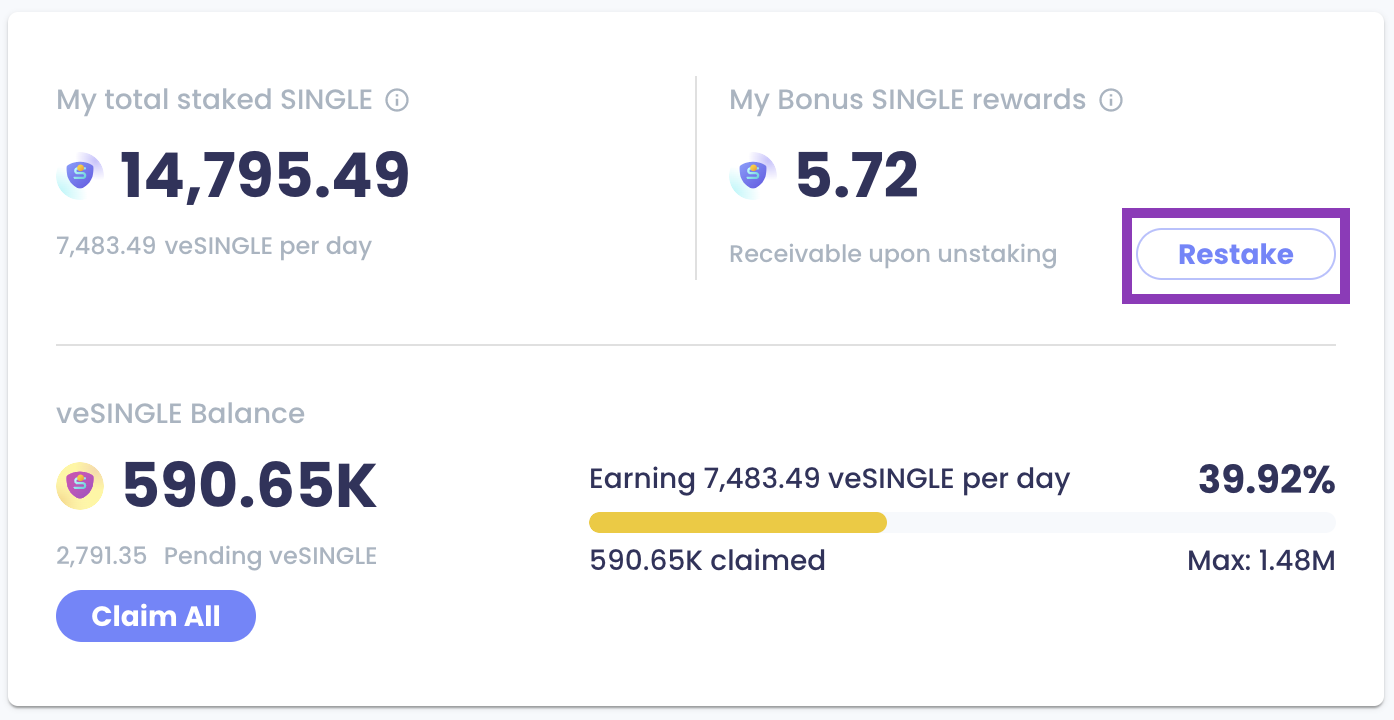Click the 'Max: 1.48M' label
1394x720 pixels.
(x=1261, y=560)
